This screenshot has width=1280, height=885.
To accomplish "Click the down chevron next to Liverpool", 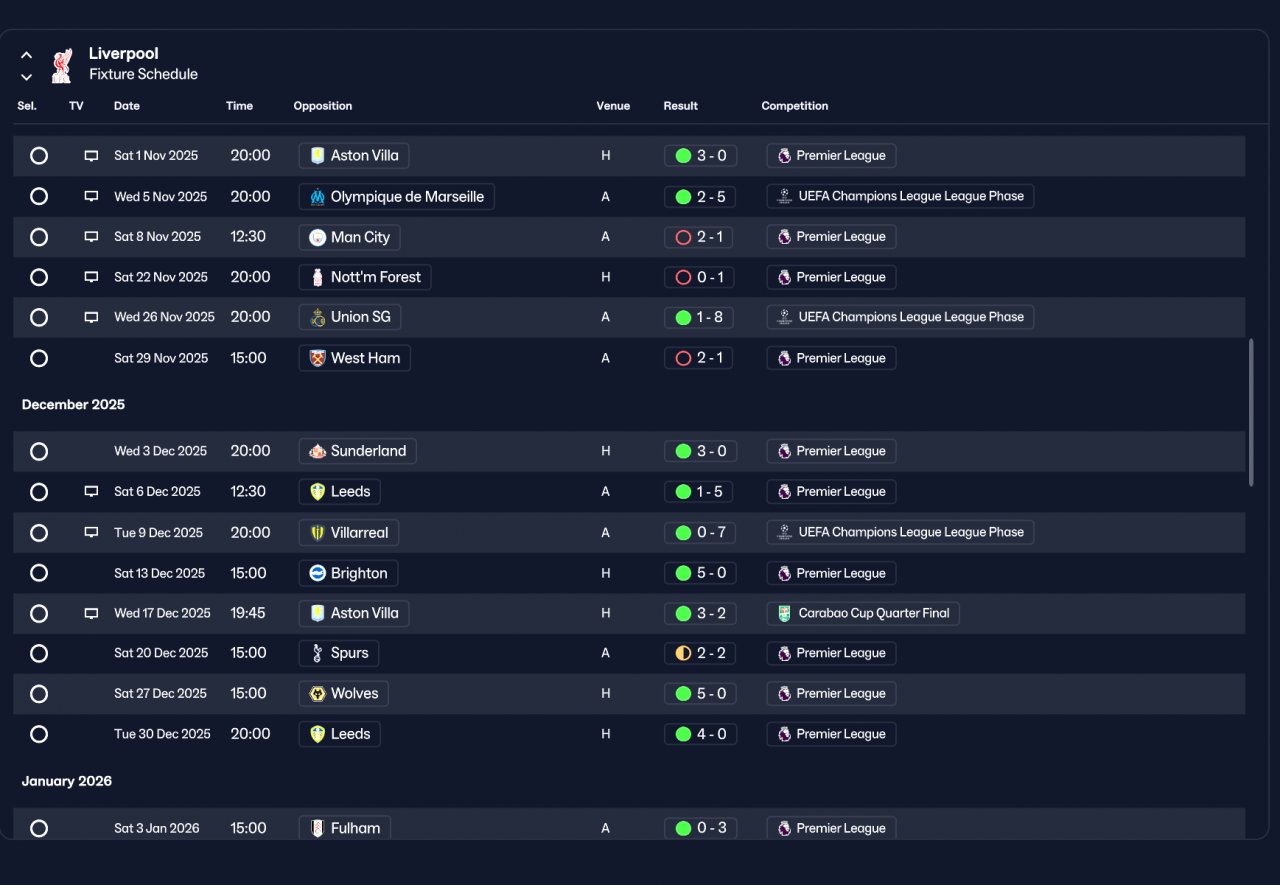I will (x=27, y=77).
